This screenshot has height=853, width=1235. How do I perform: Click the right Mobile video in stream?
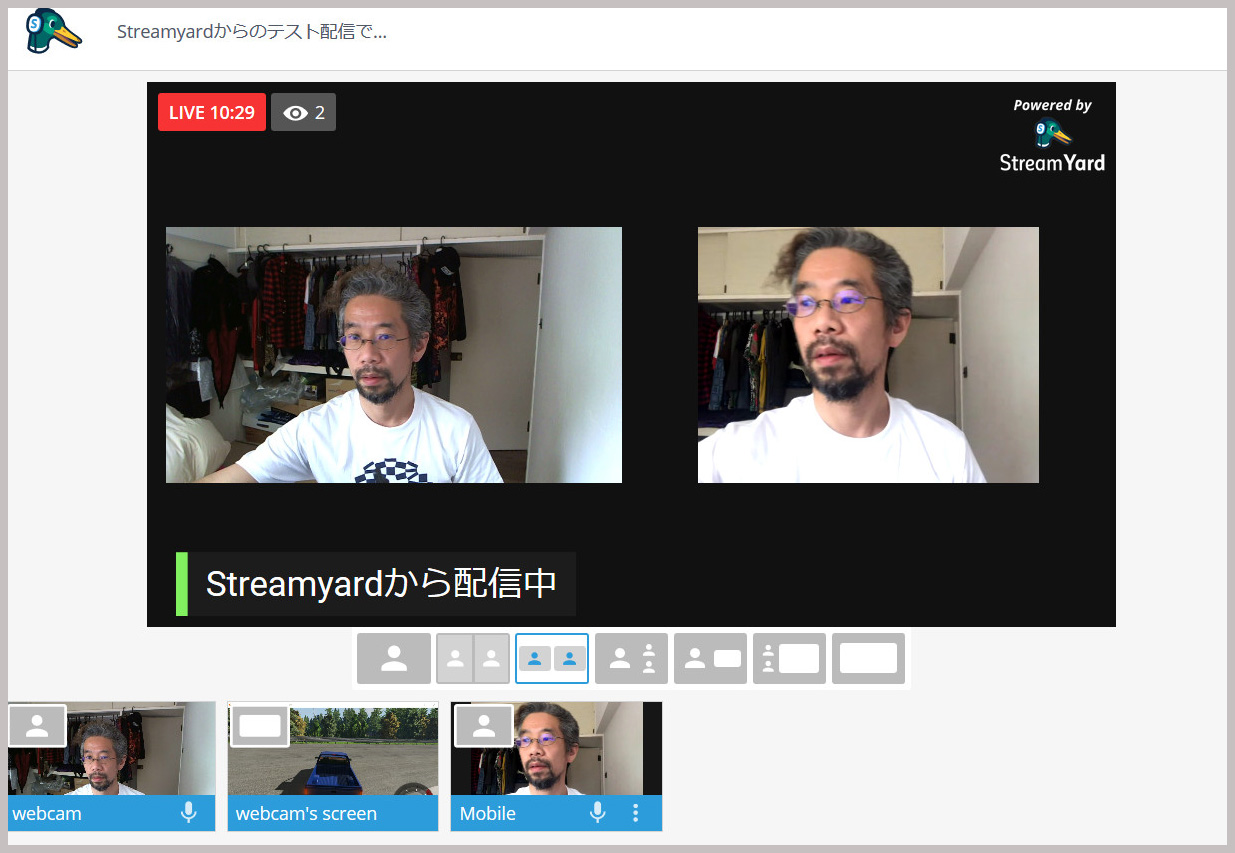point(868,355)
